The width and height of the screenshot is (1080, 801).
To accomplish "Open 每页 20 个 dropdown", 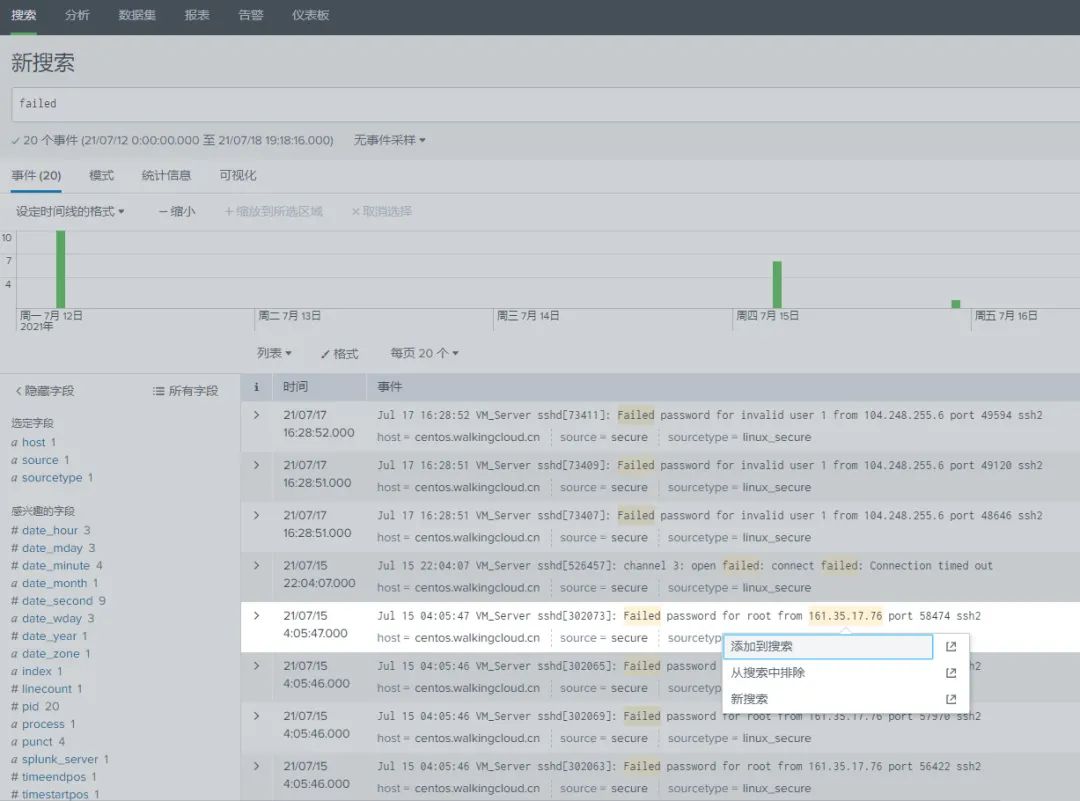I will click(424, 353).
